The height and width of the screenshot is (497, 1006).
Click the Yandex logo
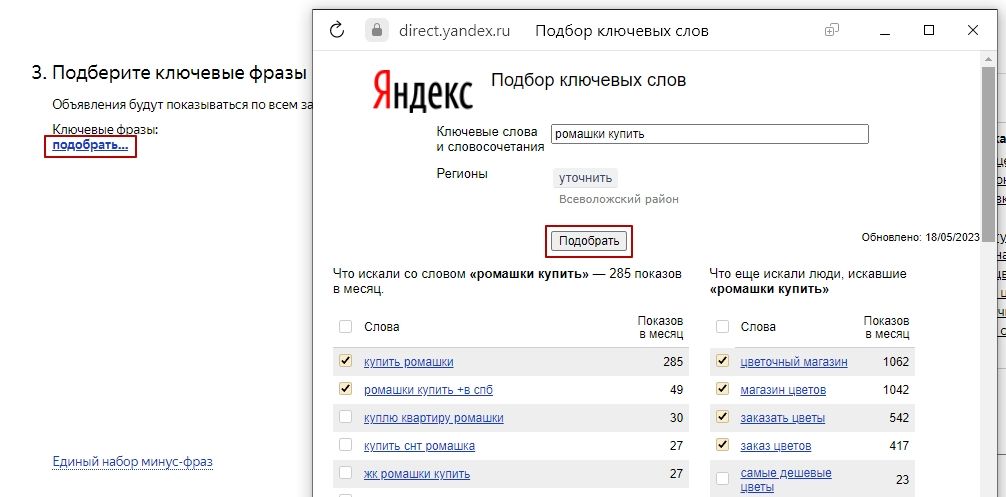tap(424, 91)
